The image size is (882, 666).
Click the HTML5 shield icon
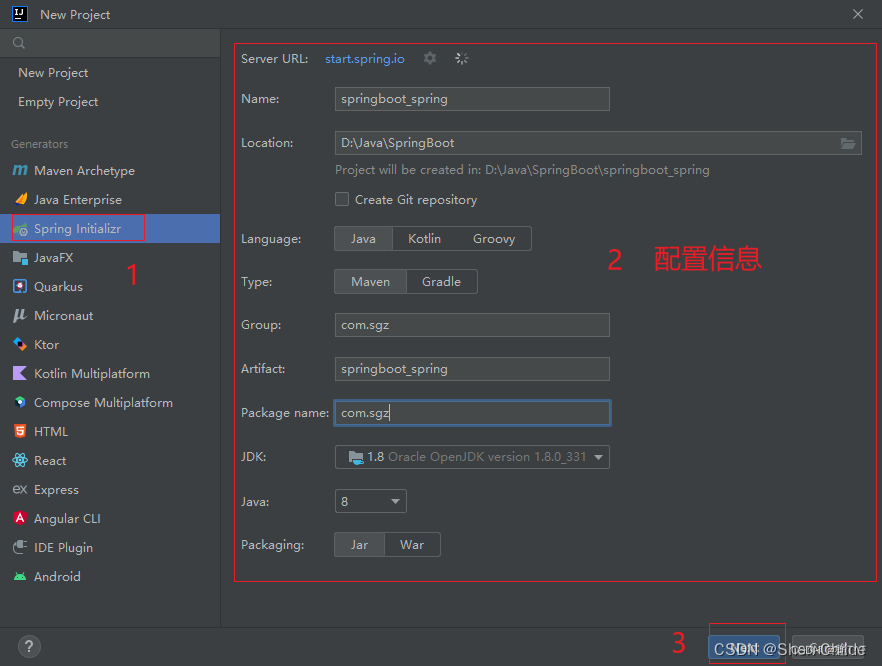click(x=20, y=431)
